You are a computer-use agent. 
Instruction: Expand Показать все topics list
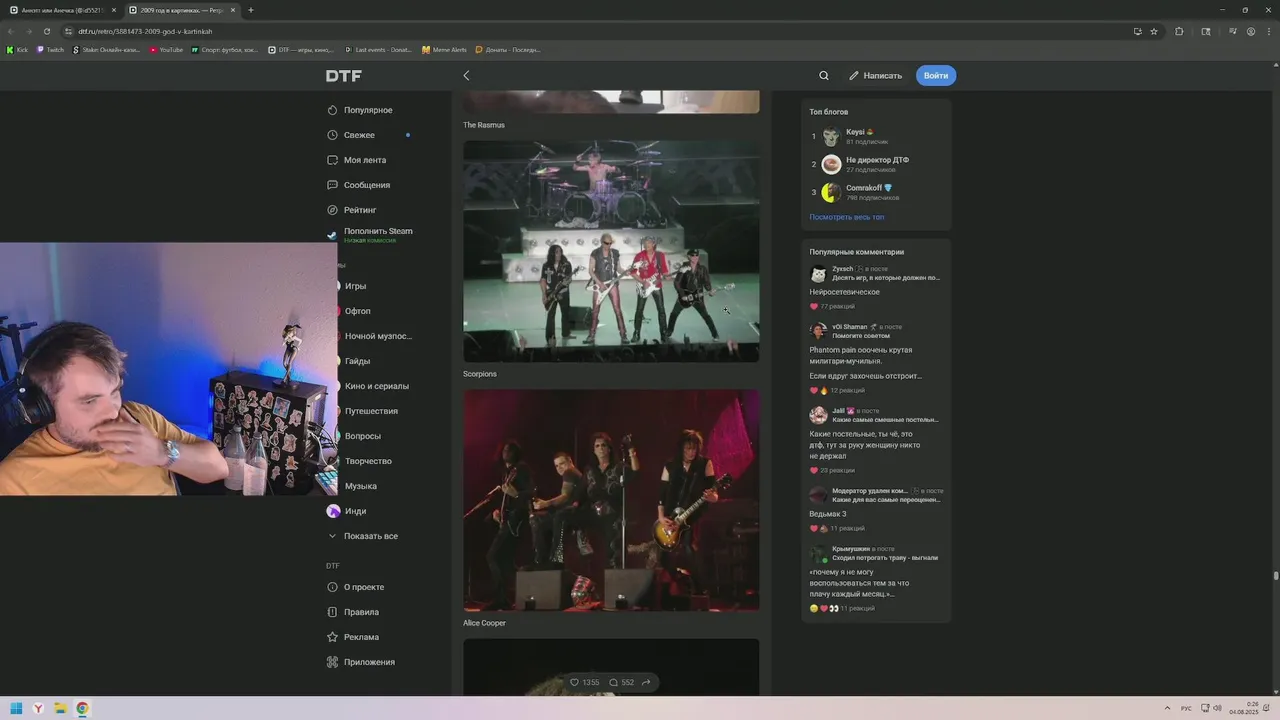point(370,536)
